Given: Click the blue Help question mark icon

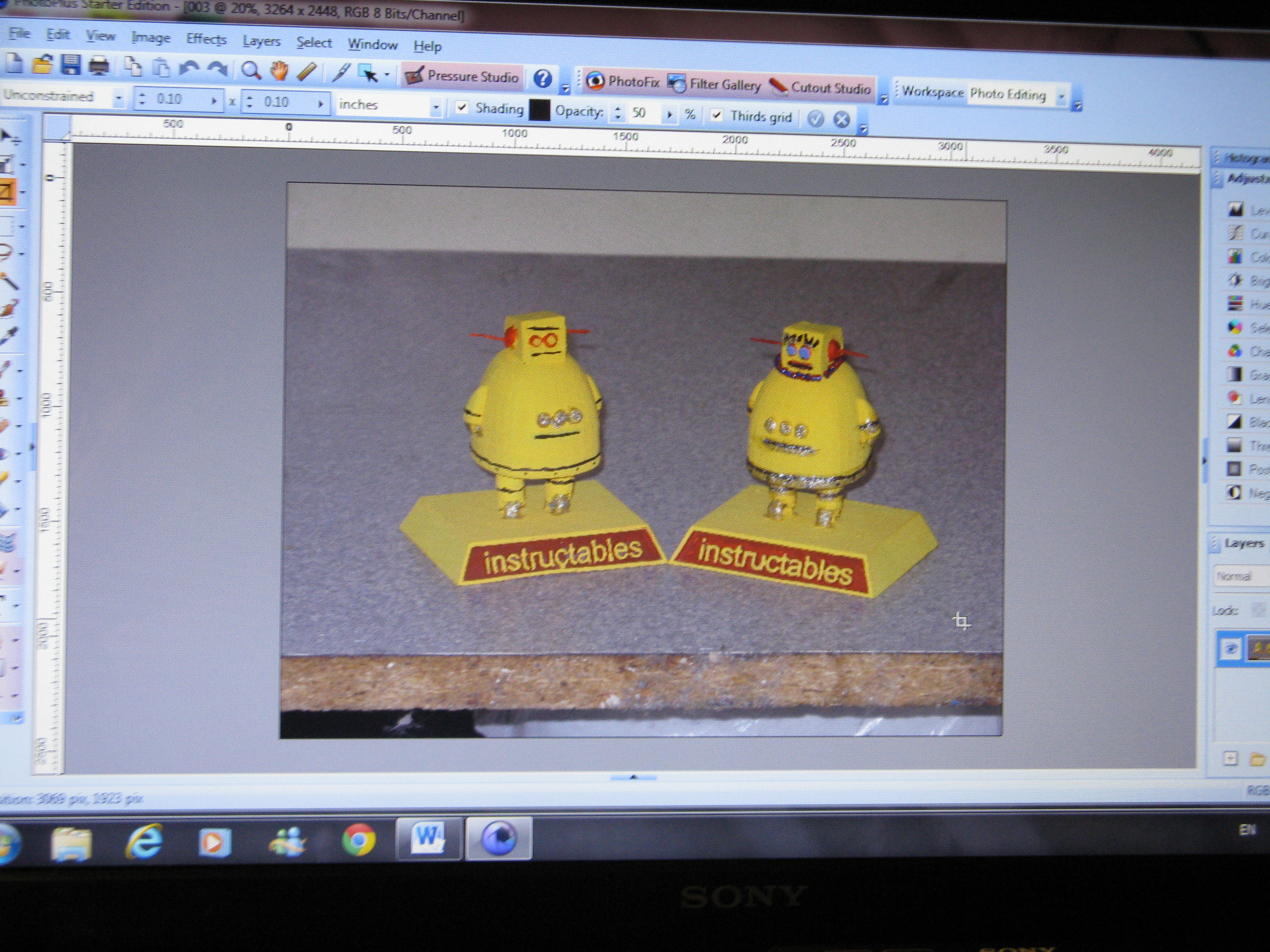Looking at the screenshot, I should [542, 79].
